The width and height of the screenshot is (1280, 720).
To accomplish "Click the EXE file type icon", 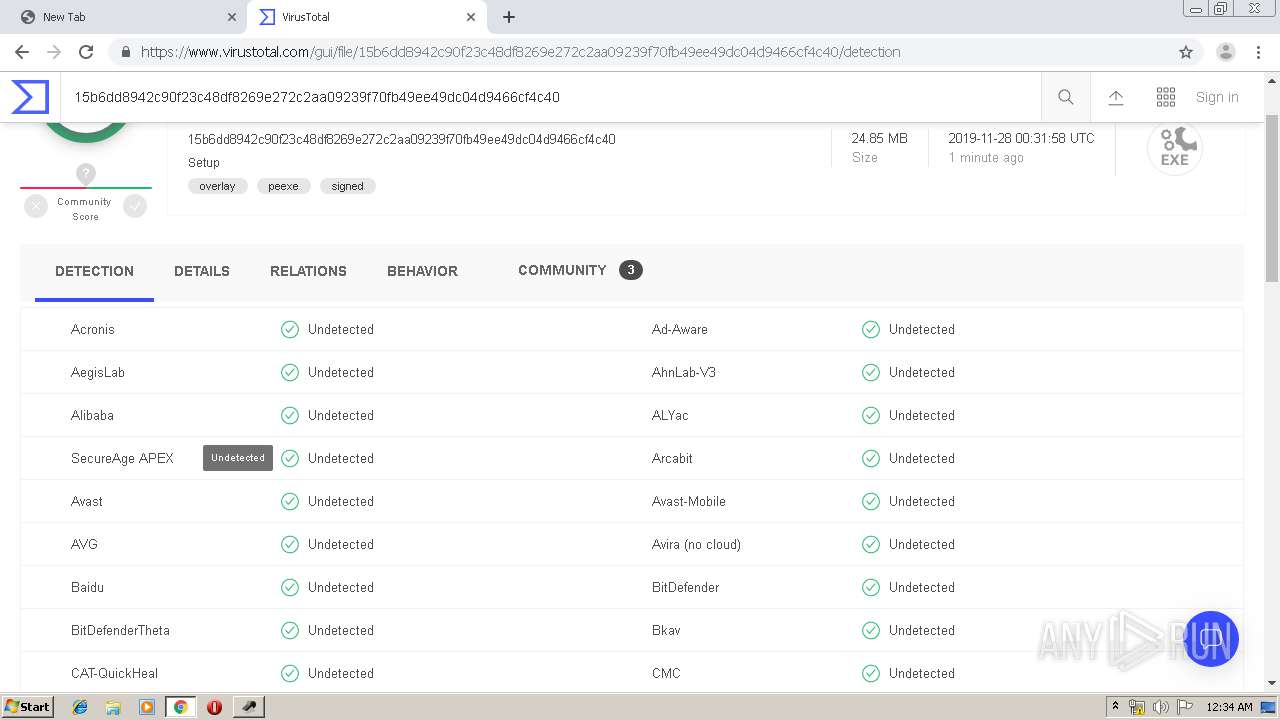I will [x=1174, y=148].
